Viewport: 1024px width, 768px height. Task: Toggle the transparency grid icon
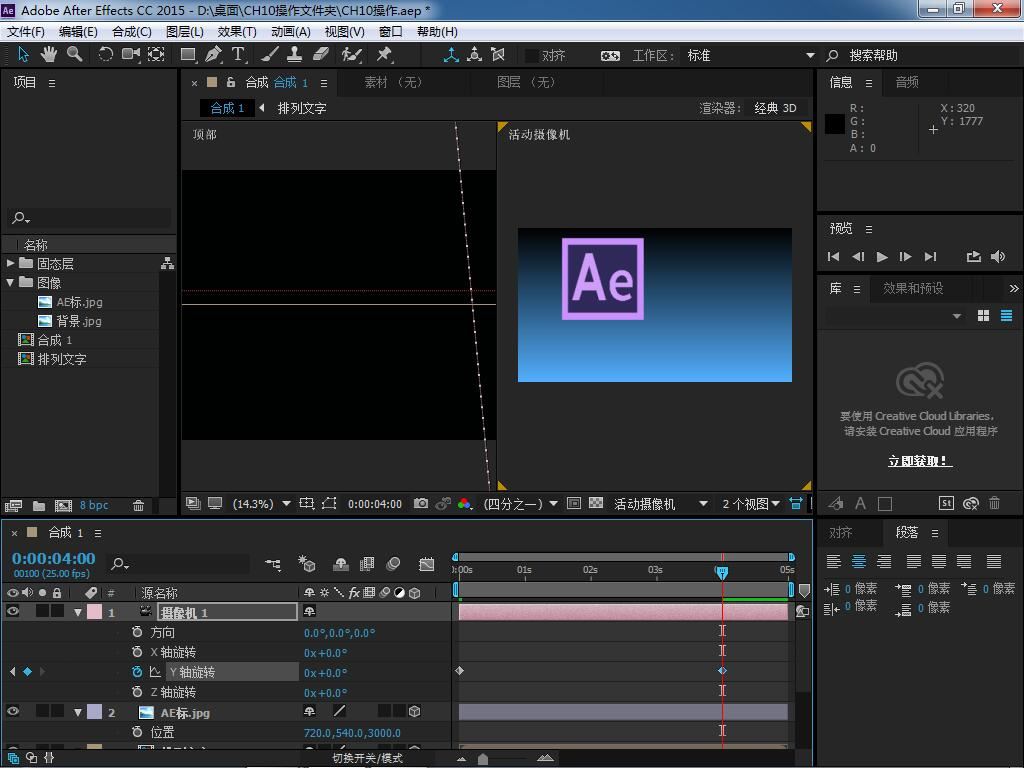click(x=596, y=504)
